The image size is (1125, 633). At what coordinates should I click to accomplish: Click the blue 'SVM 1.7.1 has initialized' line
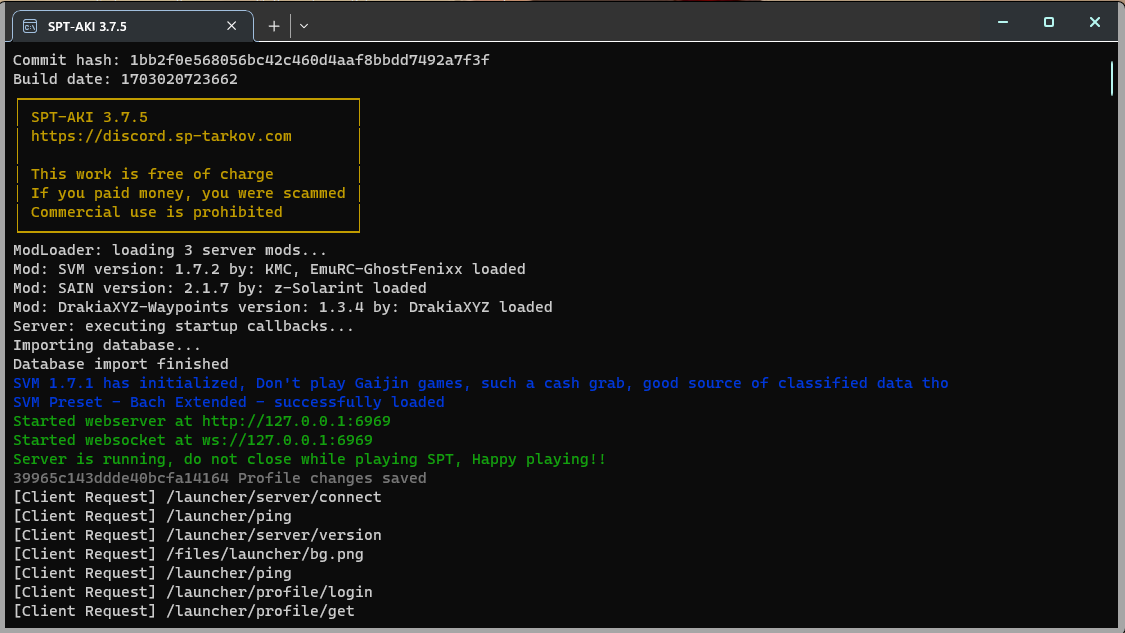coord(481,383)
